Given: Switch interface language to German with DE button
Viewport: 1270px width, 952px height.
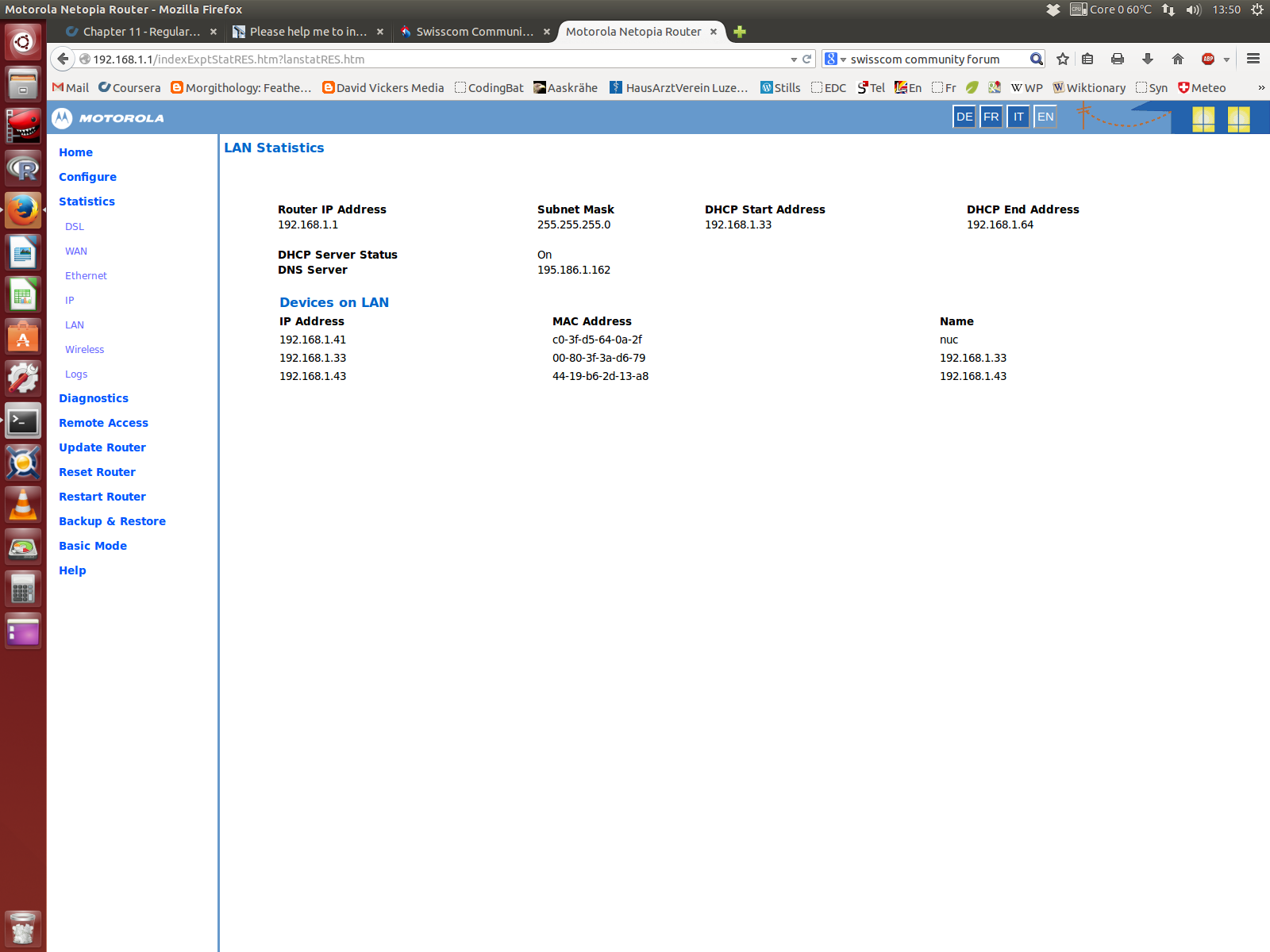Looking at the screenshot, I should click(x=964, y=117).
